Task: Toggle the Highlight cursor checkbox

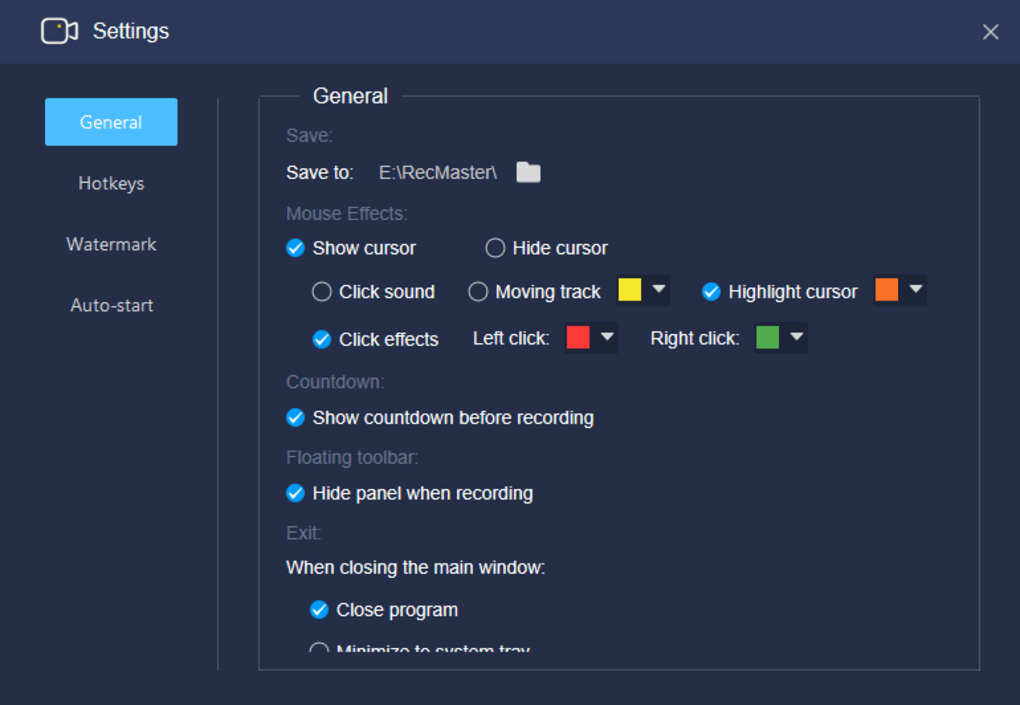Action: (711, 292)
